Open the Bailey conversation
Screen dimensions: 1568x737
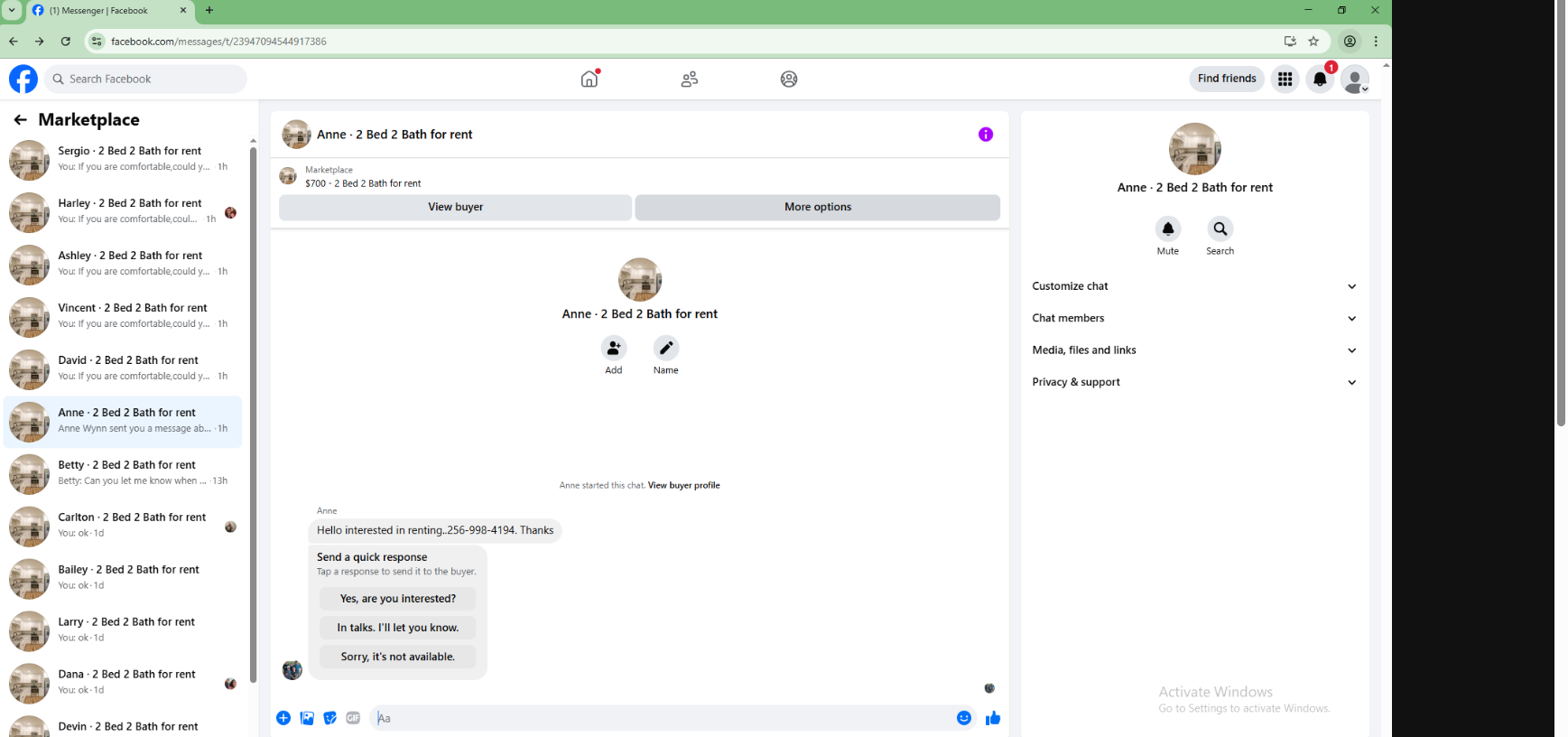coord(123,579)
